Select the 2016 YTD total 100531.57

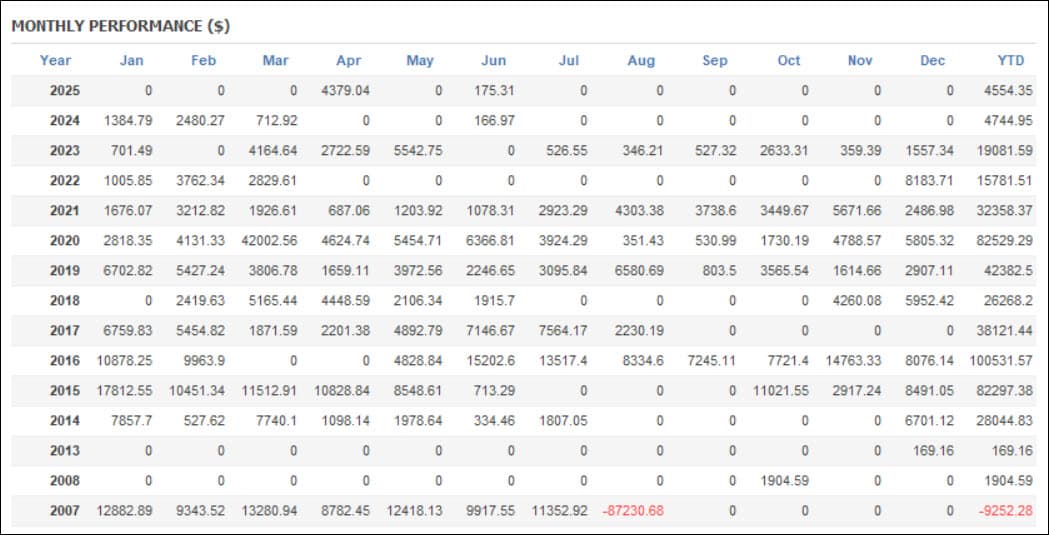1001,361
